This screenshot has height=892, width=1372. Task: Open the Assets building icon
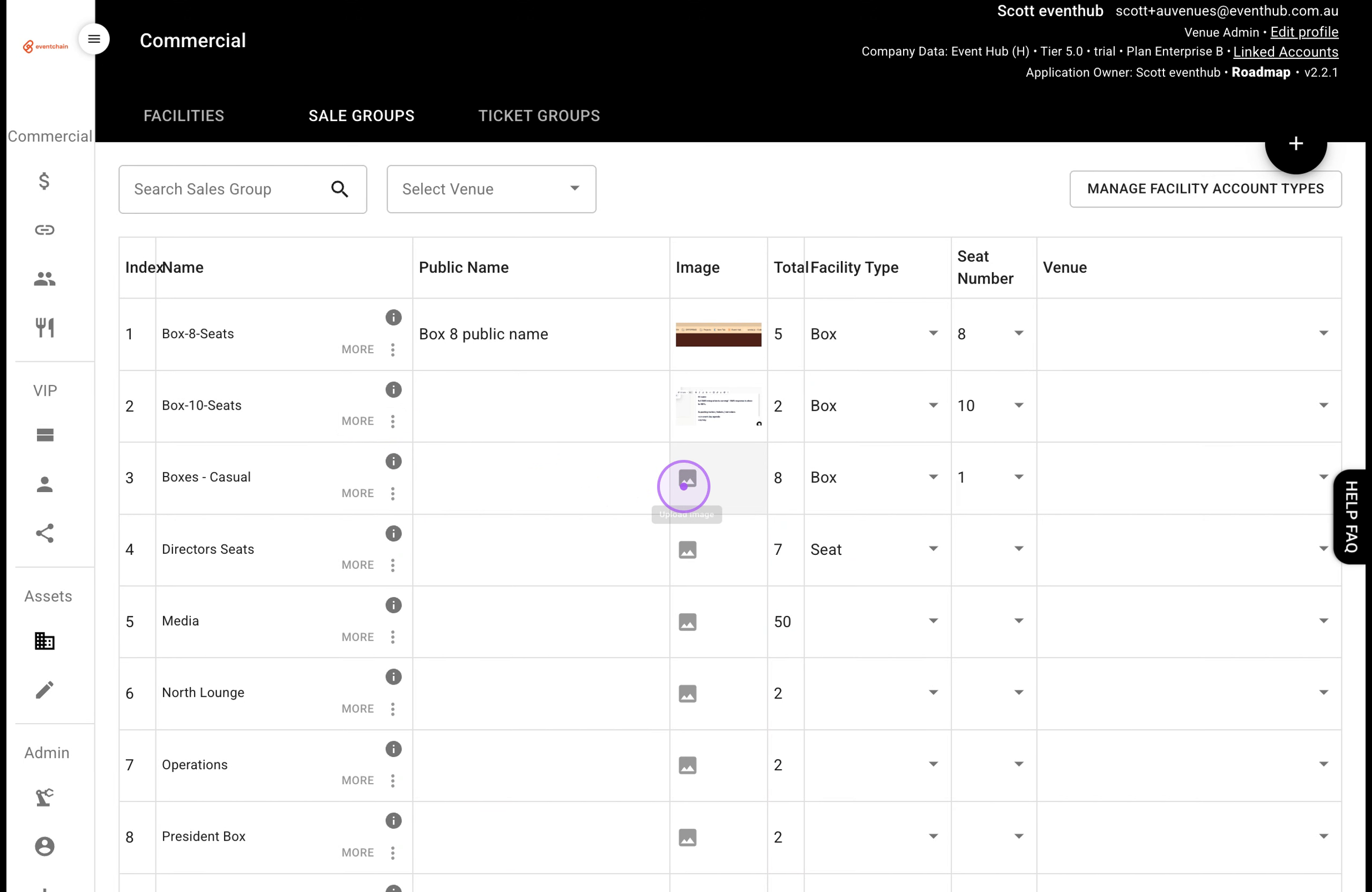[44, 641]
